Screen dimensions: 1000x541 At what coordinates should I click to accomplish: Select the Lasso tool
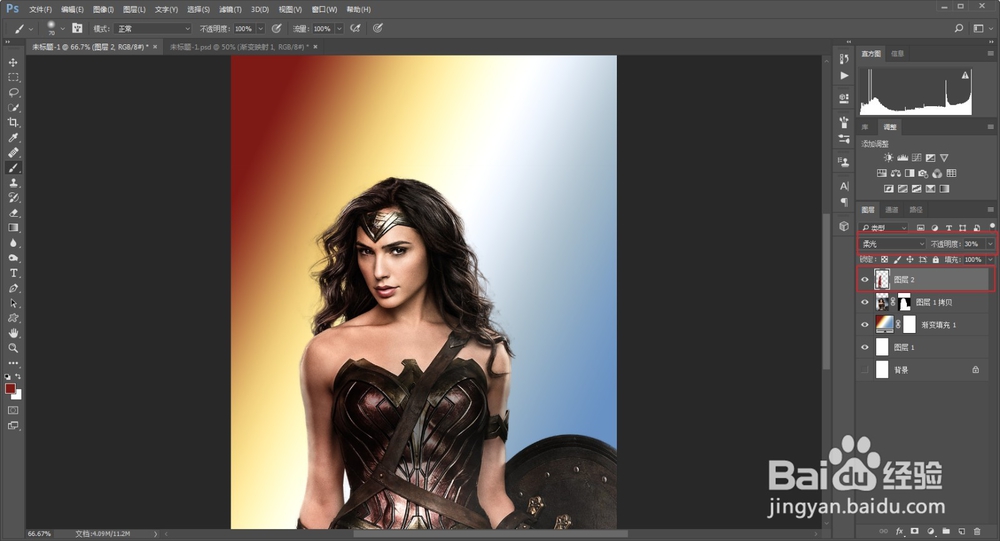point(13,93)
